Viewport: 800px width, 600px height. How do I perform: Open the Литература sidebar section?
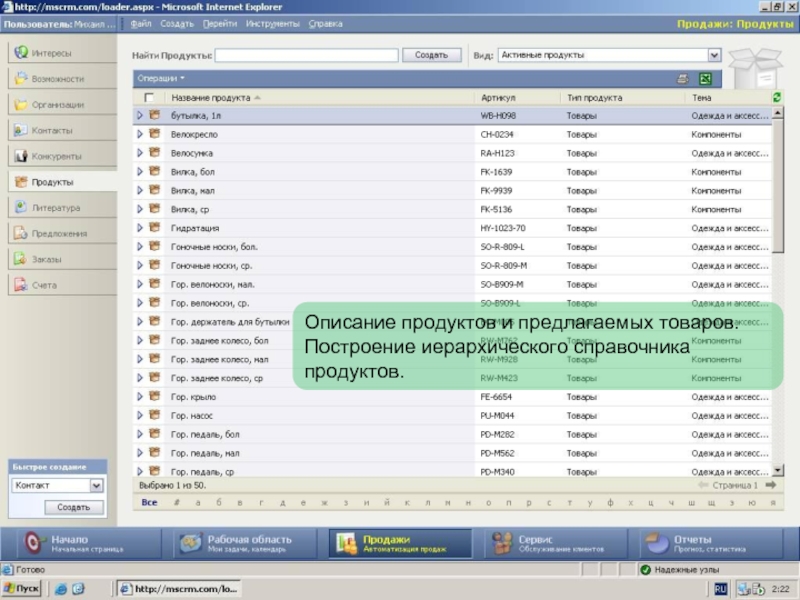pos(62,208)
